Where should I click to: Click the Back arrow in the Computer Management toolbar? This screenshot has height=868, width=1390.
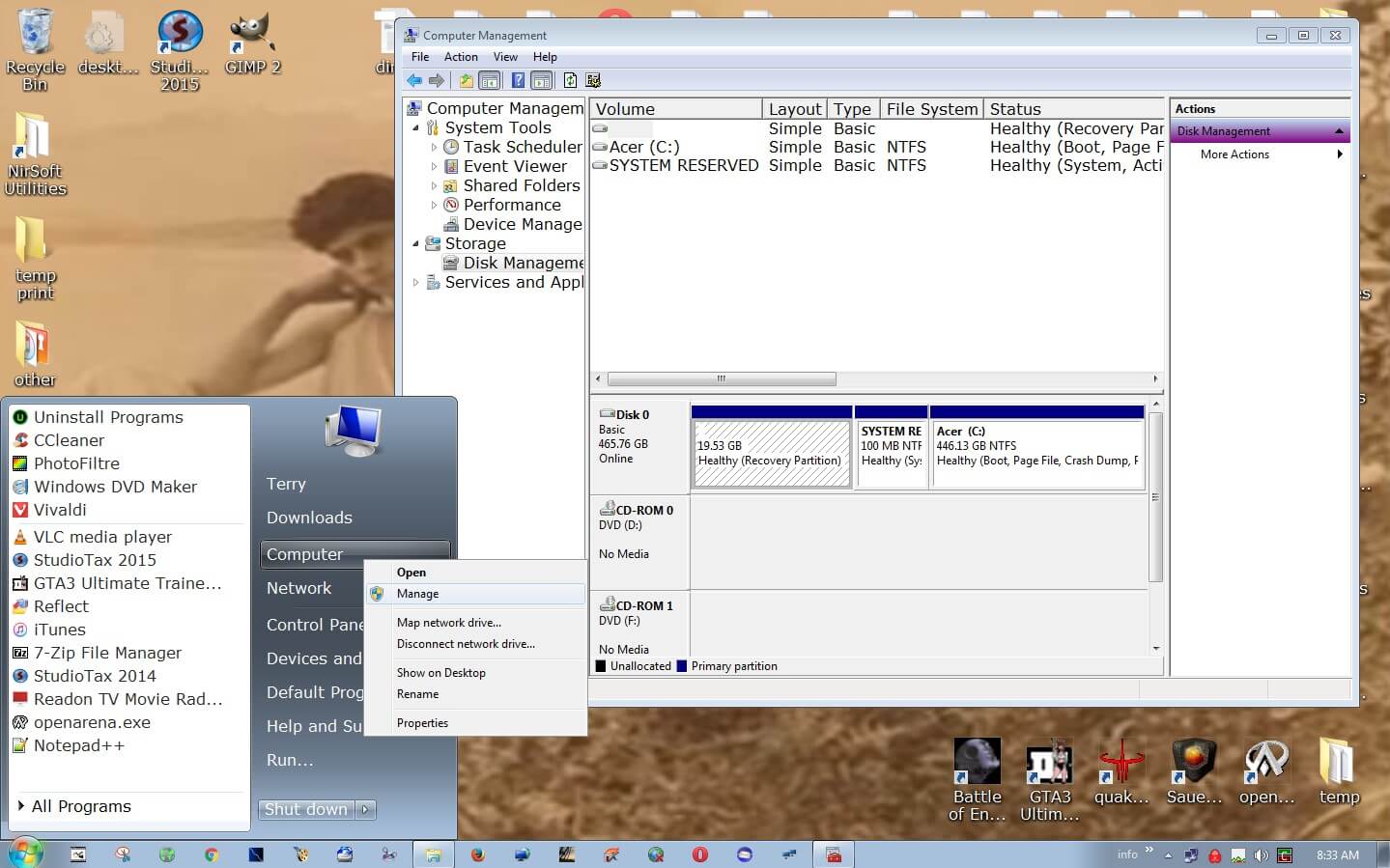click(414, 80)
